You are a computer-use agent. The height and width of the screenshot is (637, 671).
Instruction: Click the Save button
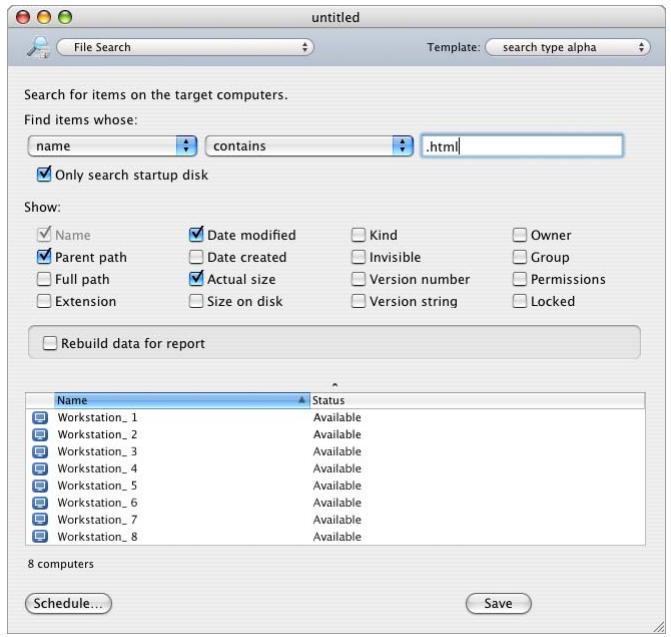[499, 603]
